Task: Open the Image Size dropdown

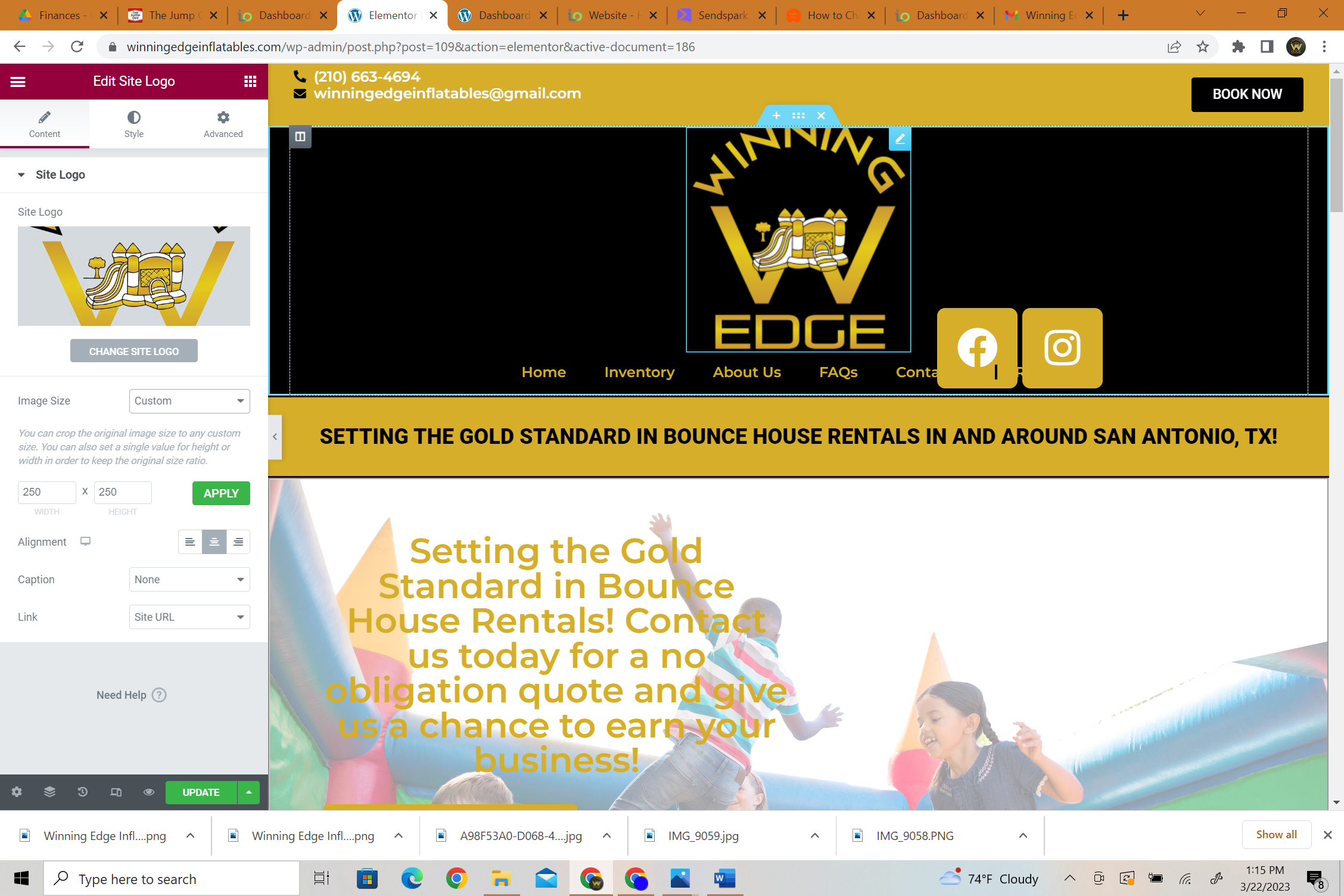Action: pyautogui.click(x=189, y=401)
